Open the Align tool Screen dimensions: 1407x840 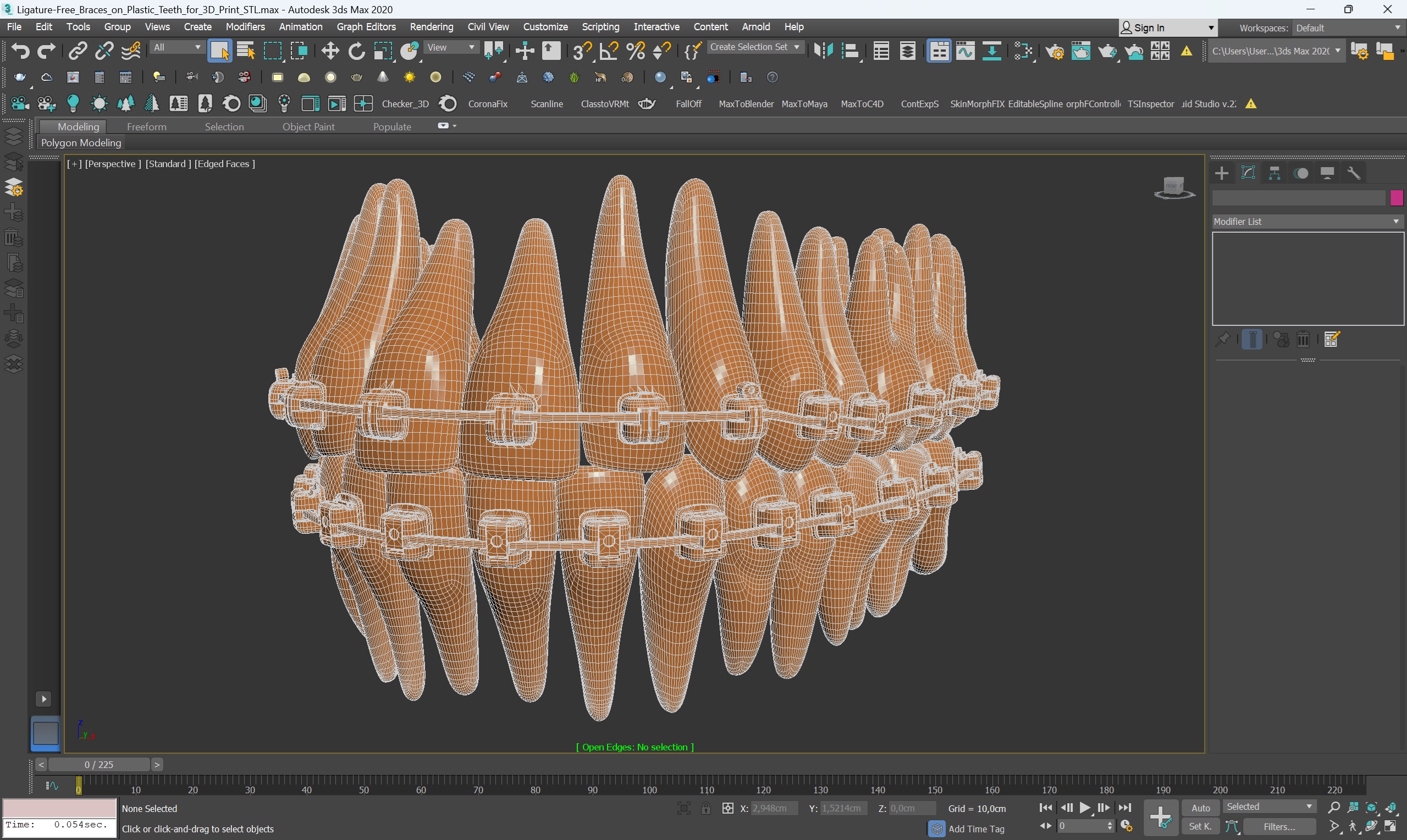[850, 51]
